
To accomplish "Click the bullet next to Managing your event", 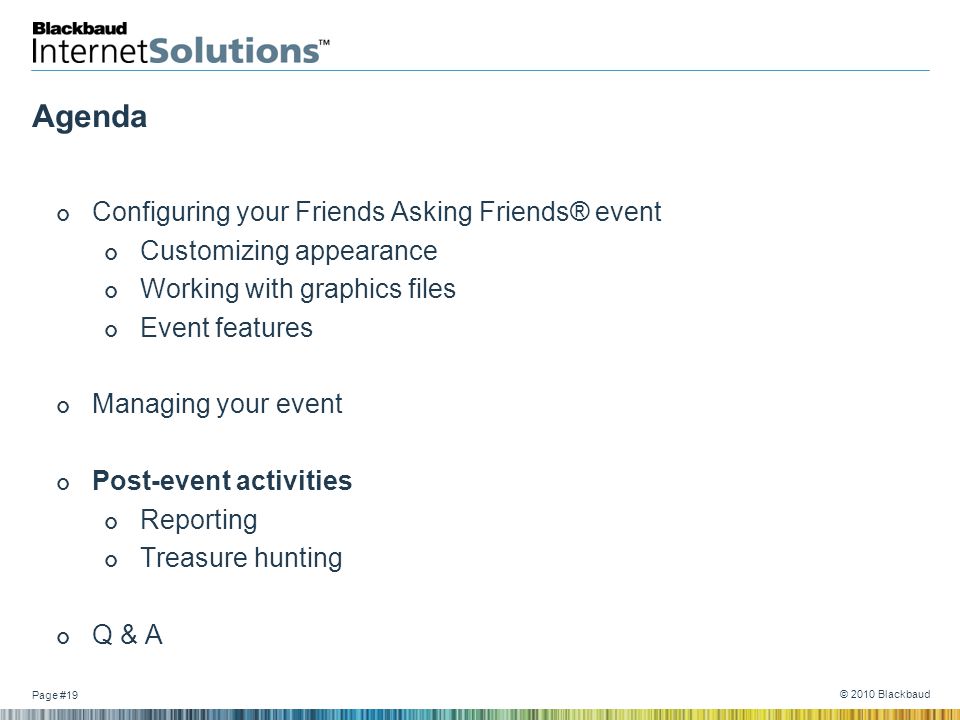I will click(63, 407).
